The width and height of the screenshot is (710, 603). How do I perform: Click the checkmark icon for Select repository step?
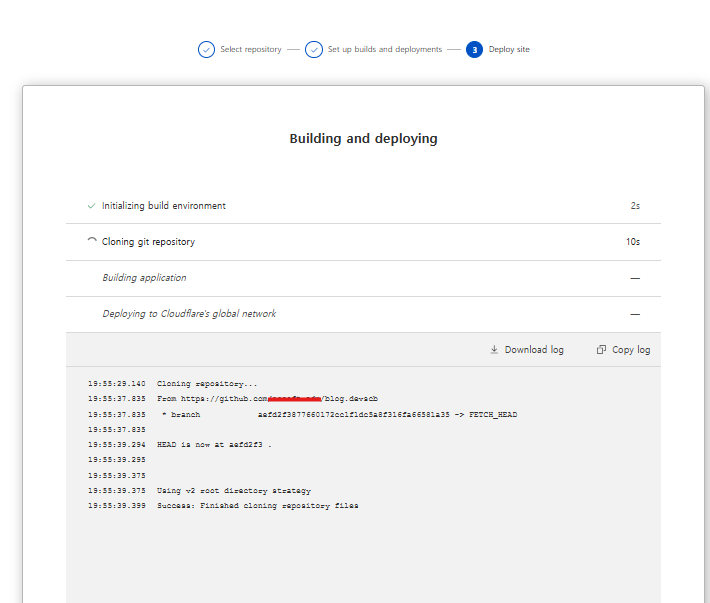pos(206,49)
